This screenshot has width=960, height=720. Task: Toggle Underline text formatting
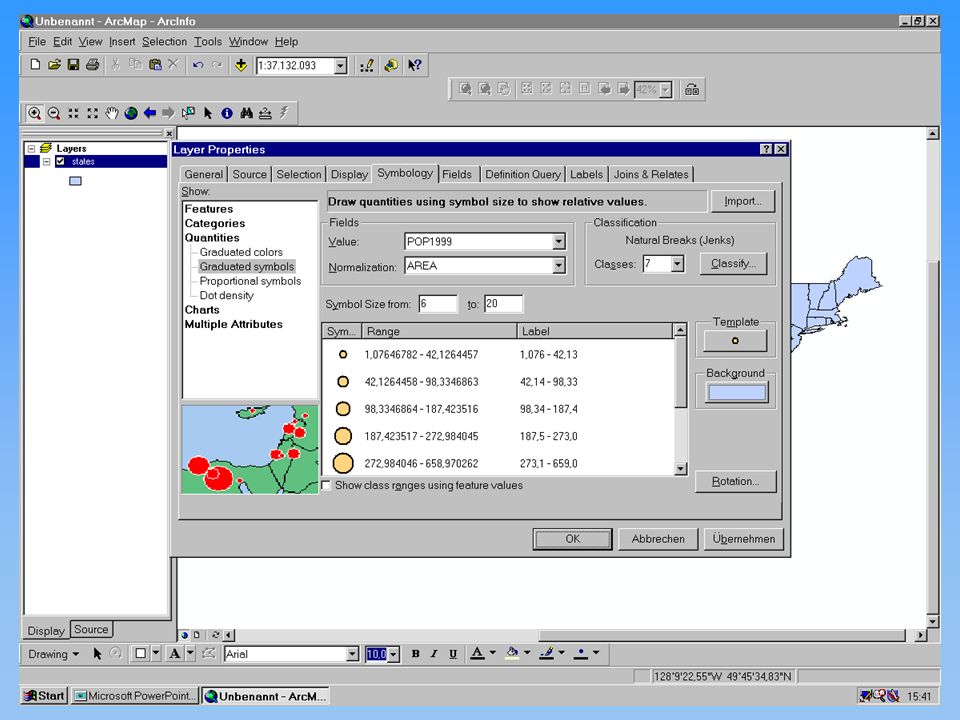[452, 654]
